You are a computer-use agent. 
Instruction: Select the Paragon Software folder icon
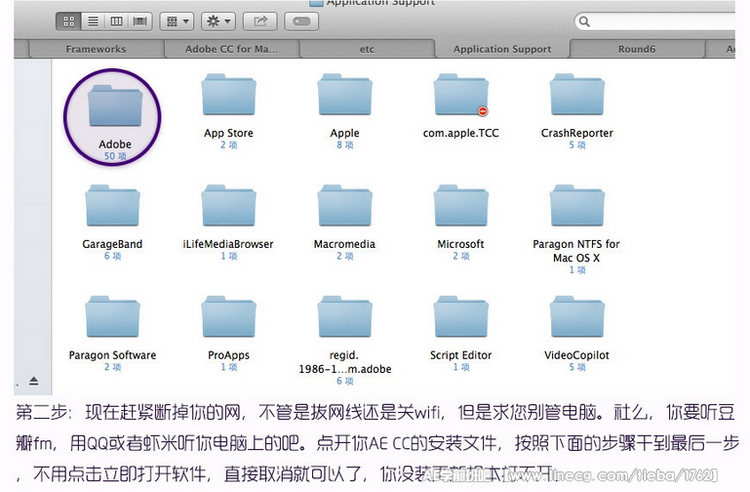(x=113, y=317)
